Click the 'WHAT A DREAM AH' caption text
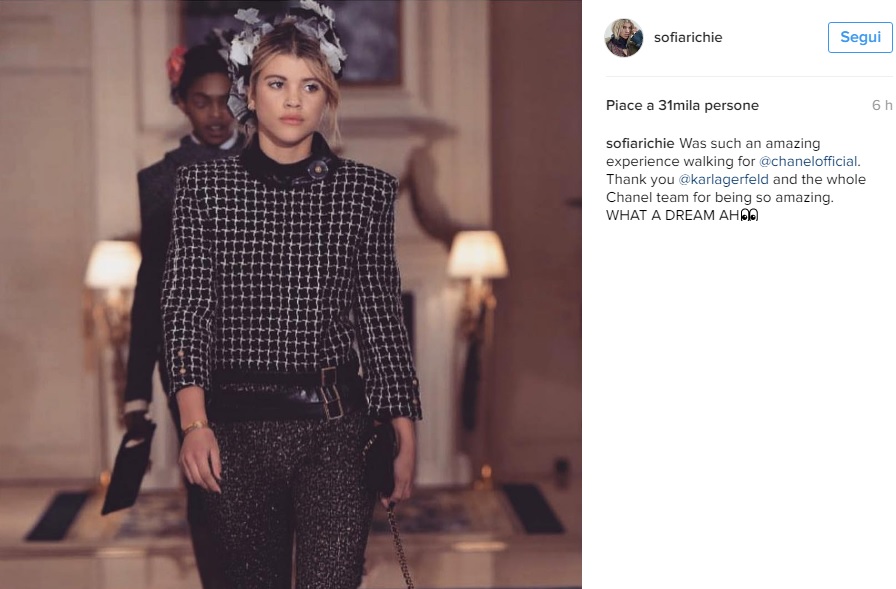The height and width of the screenshot is (589, 896). tap(673, 215)
